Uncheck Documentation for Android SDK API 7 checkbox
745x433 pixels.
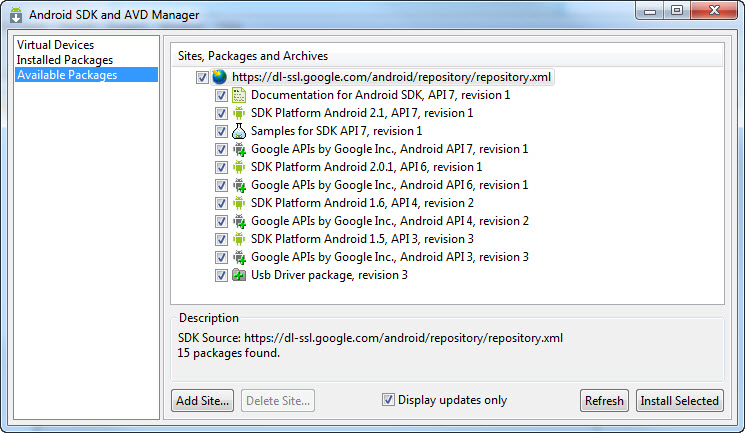point(221,95)
